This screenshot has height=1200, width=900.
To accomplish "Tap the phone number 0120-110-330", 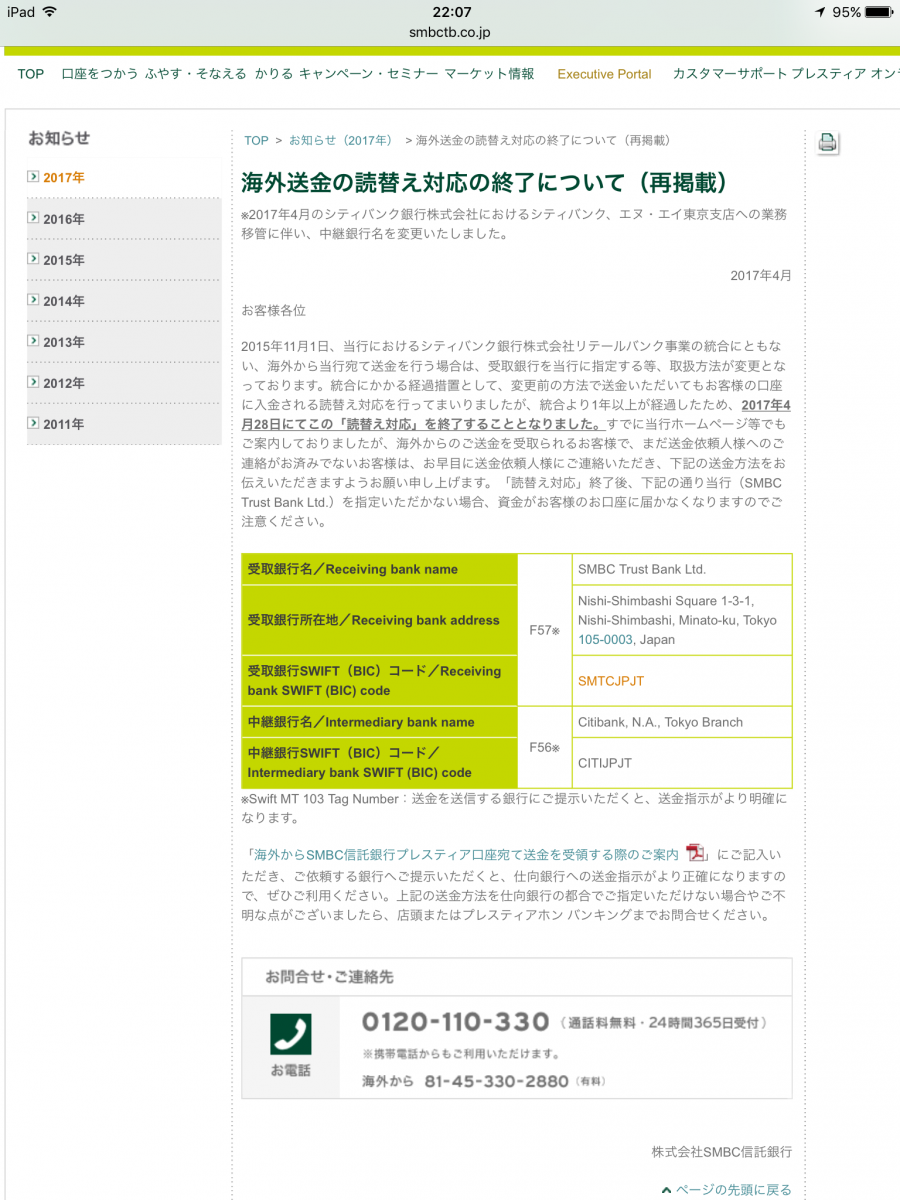I will [x=455, y=1022].
